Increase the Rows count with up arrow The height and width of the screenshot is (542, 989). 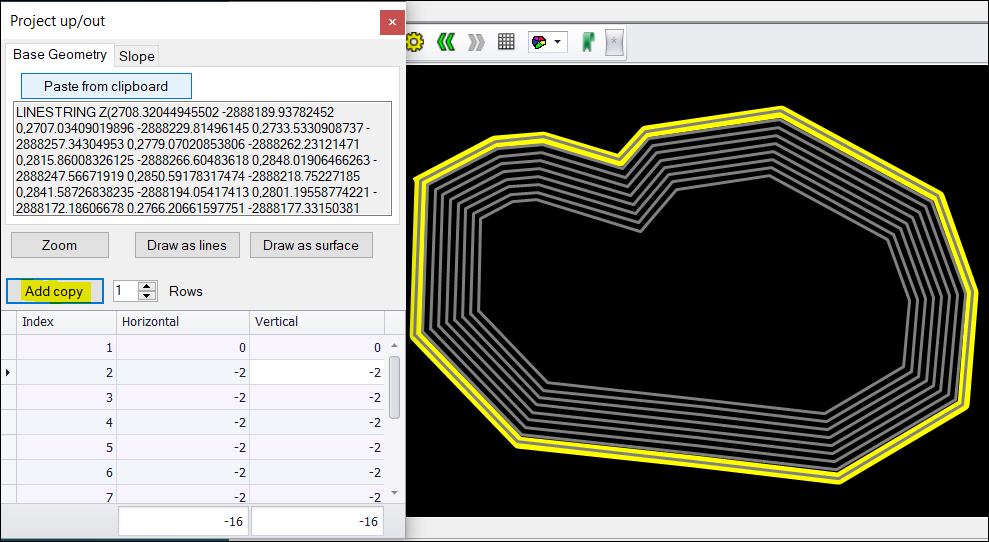[148, 286]
